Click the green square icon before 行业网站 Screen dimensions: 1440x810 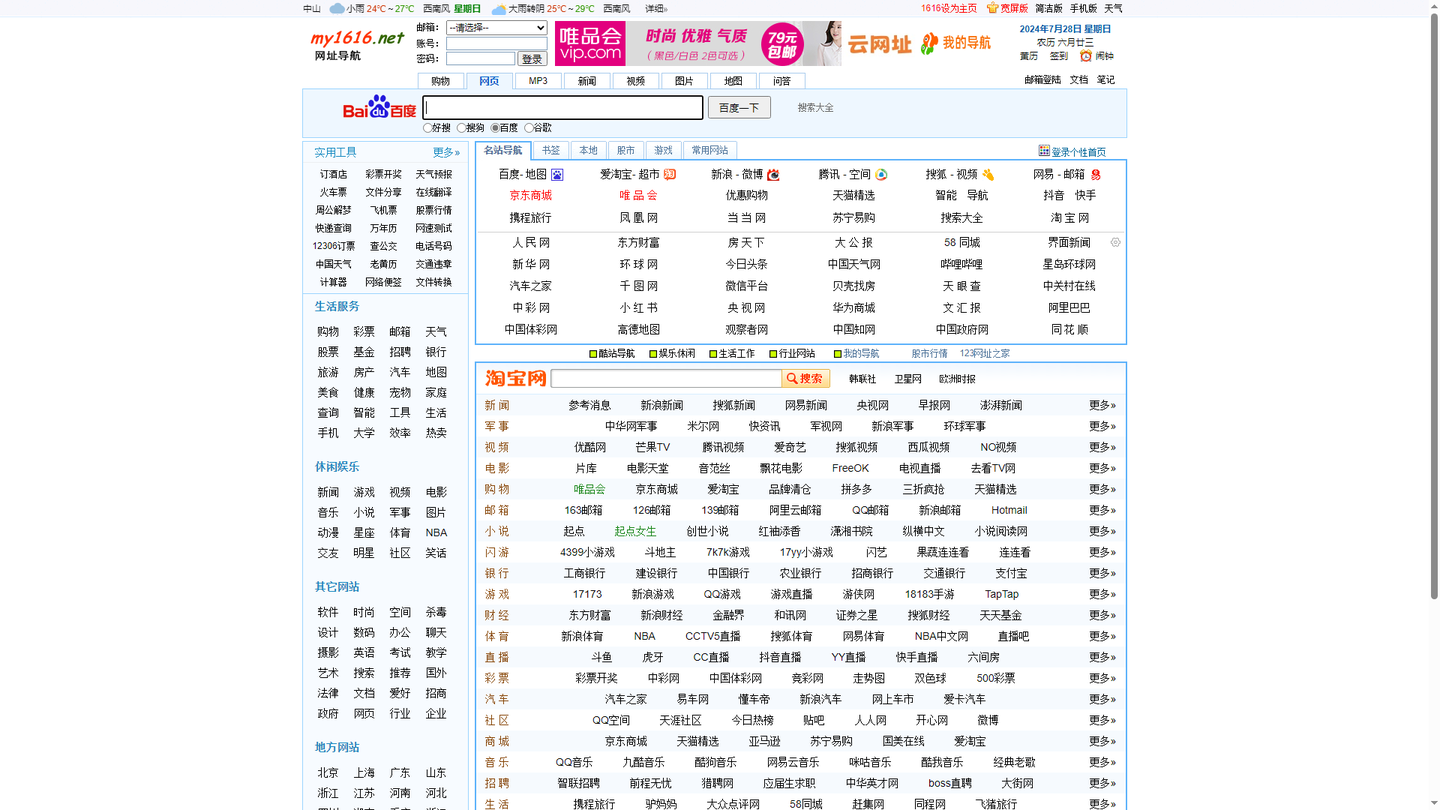[x=773, y=354]
